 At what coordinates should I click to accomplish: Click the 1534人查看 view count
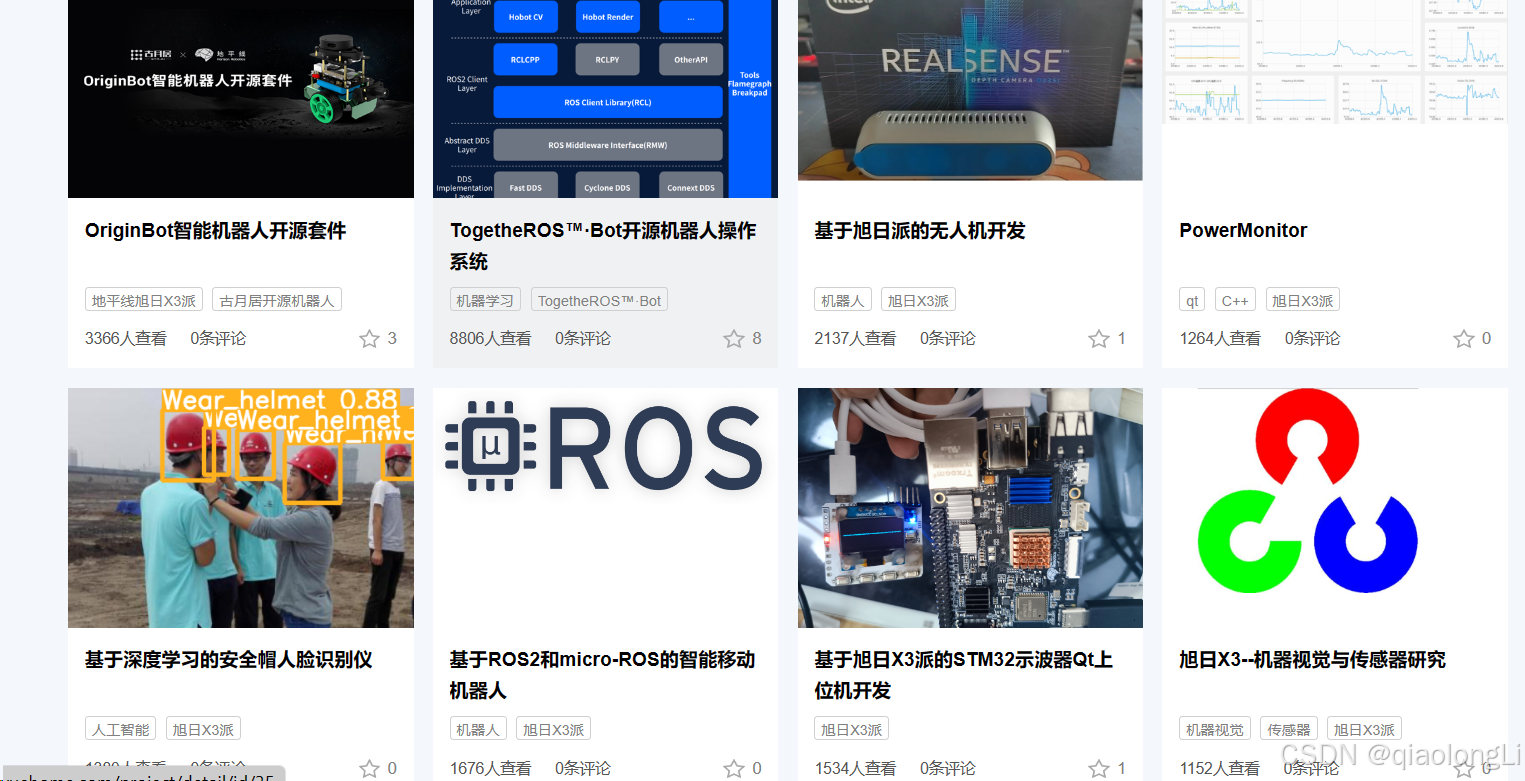[x=855, y=769]
